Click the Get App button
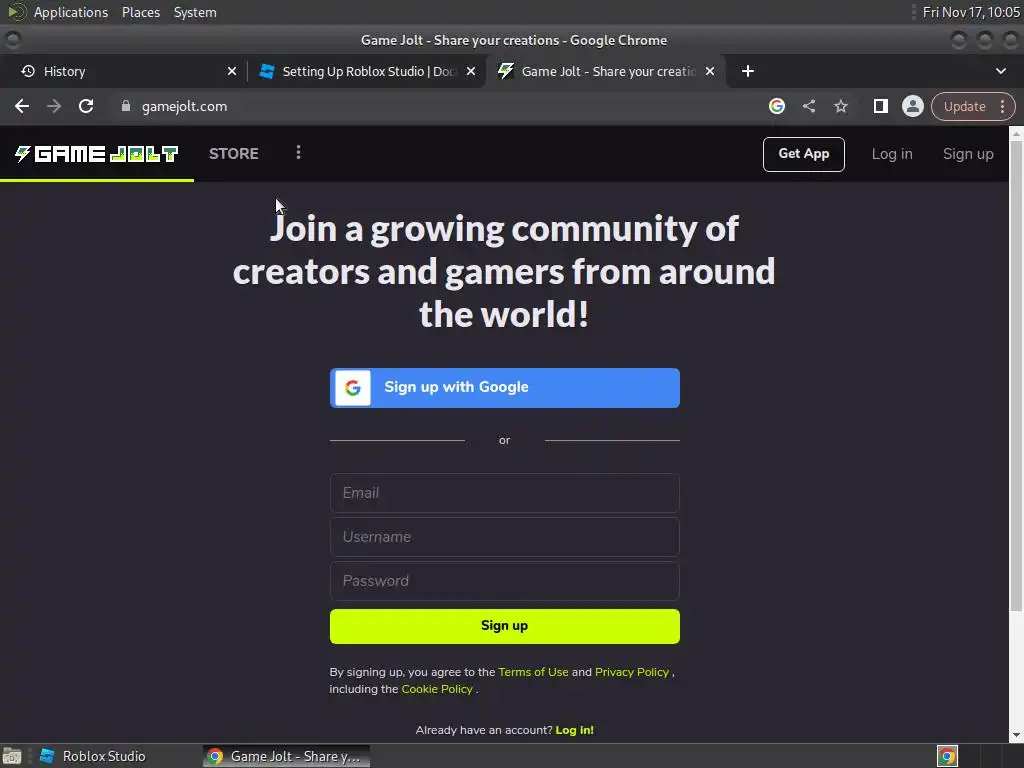This screenshot has height=768, width=1024. point(803,154)
